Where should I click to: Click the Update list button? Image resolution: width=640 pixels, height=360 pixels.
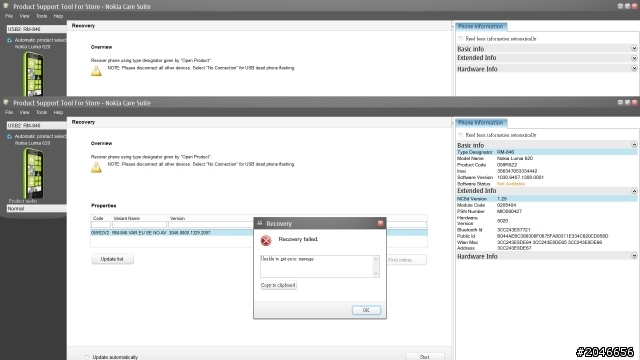click(112, 259)
